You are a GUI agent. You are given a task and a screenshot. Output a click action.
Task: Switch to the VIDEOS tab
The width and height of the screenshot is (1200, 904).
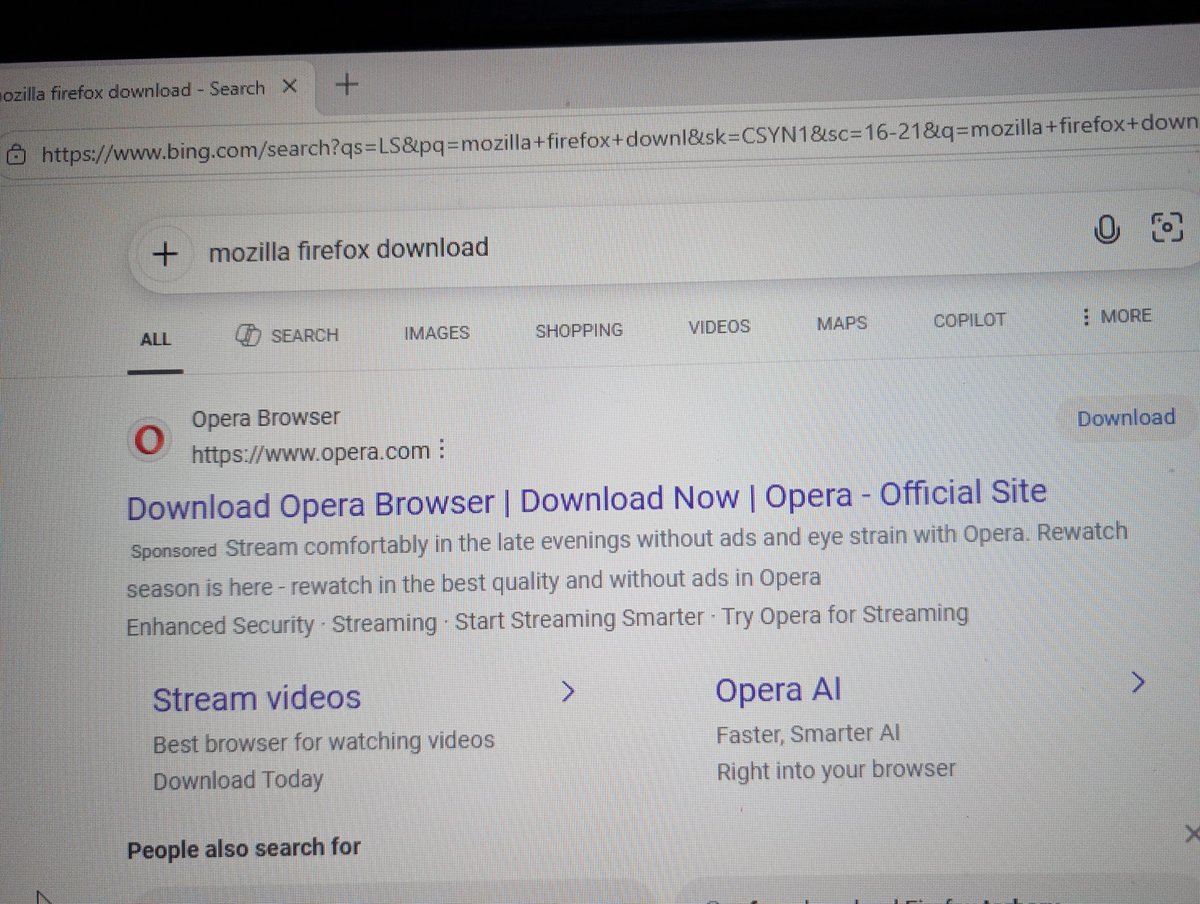(x=719, y=327)
